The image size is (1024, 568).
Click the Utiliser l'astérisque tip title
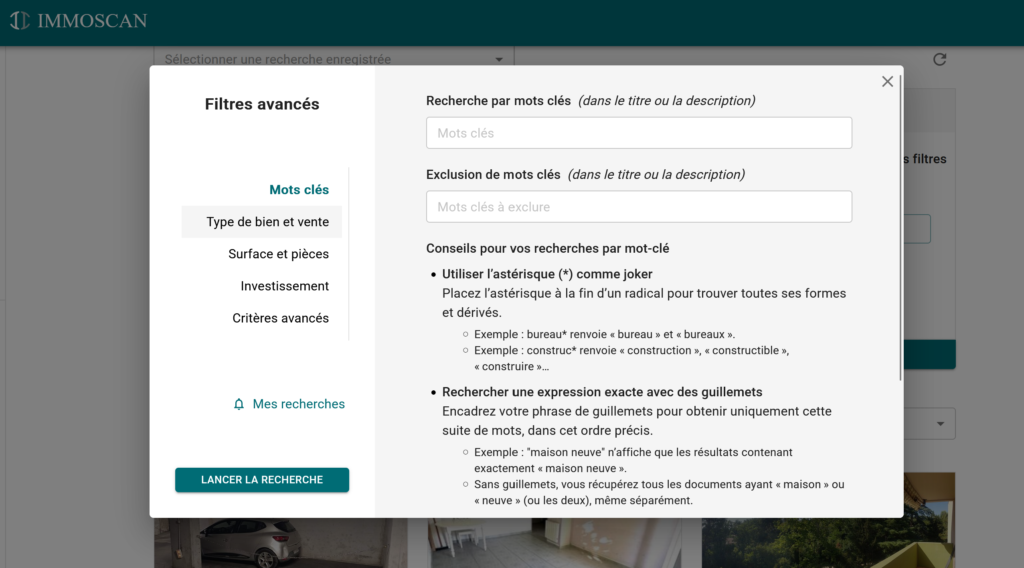[547, 274]
